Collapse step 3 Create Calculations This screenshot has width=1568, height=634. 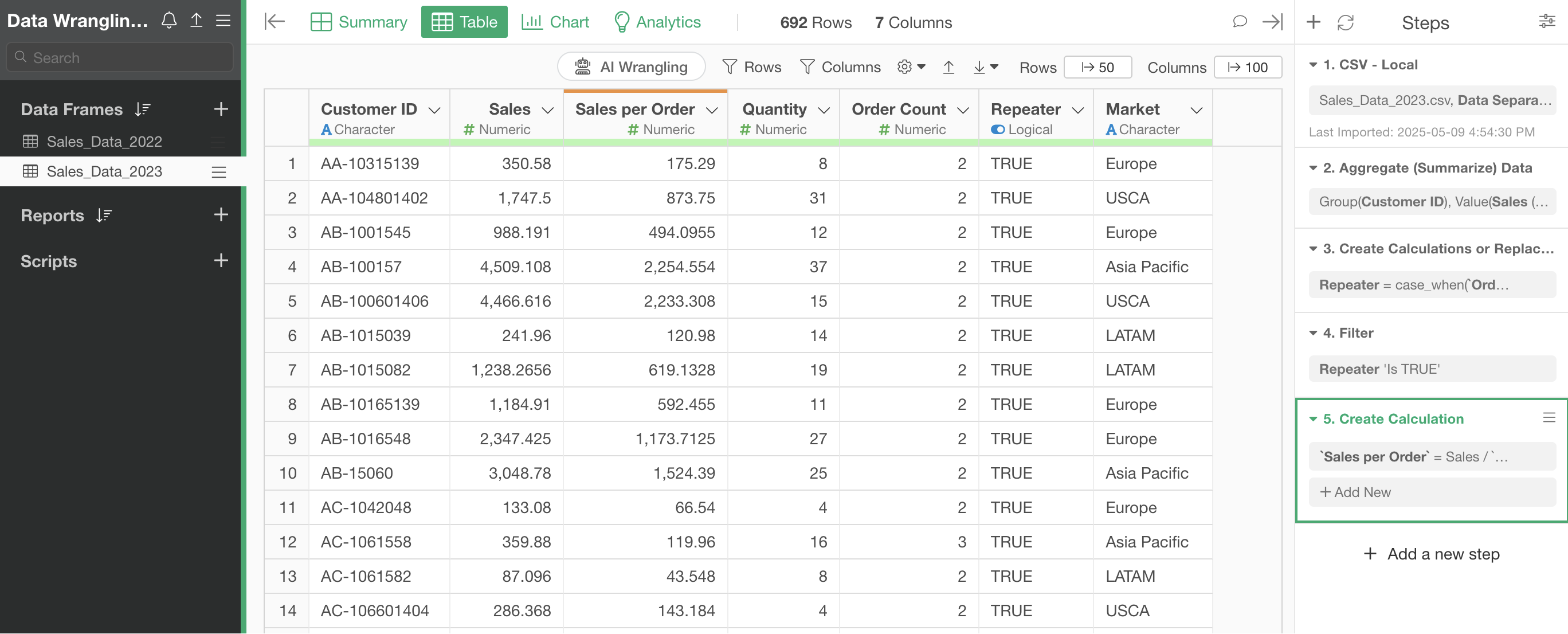point(1313,248)
